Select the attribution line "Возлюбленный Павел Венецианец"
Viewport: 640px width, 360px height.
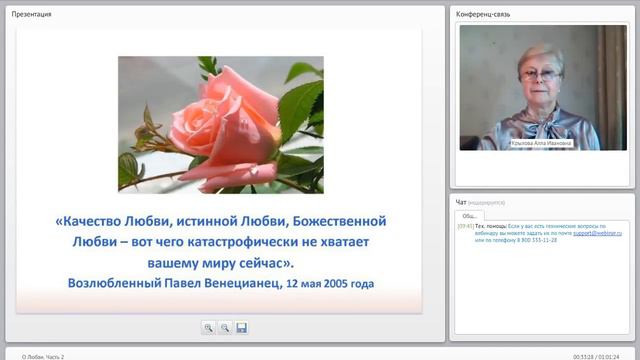click(173, 283)
